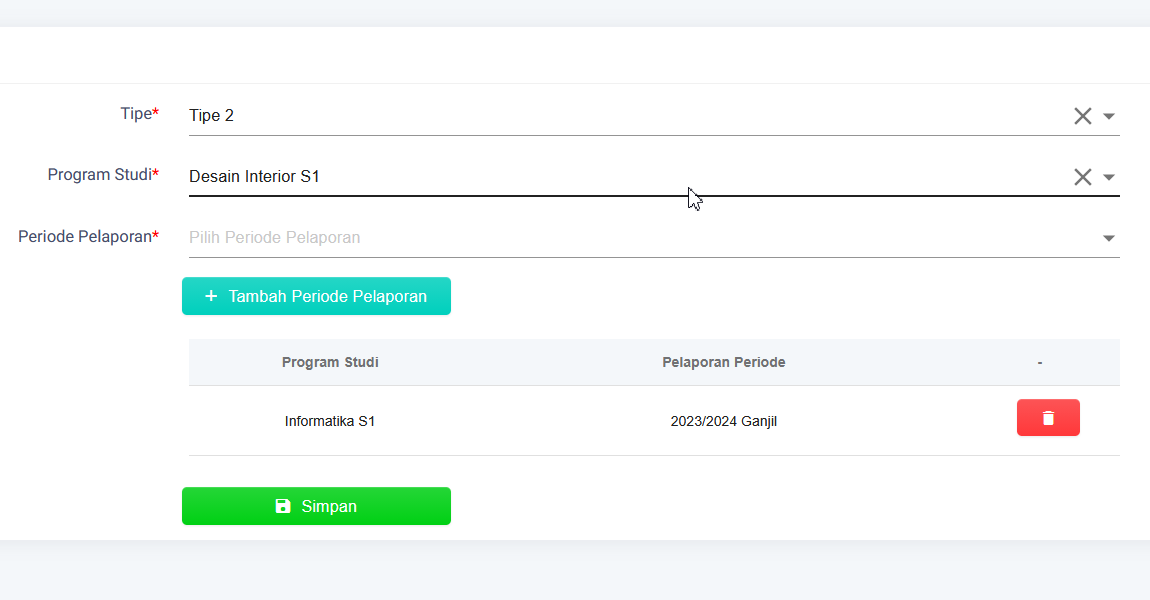Screen dimensions: 1150x600
Task: Clear the Tipe field with X icon
Action: [x=1083, y=116]
